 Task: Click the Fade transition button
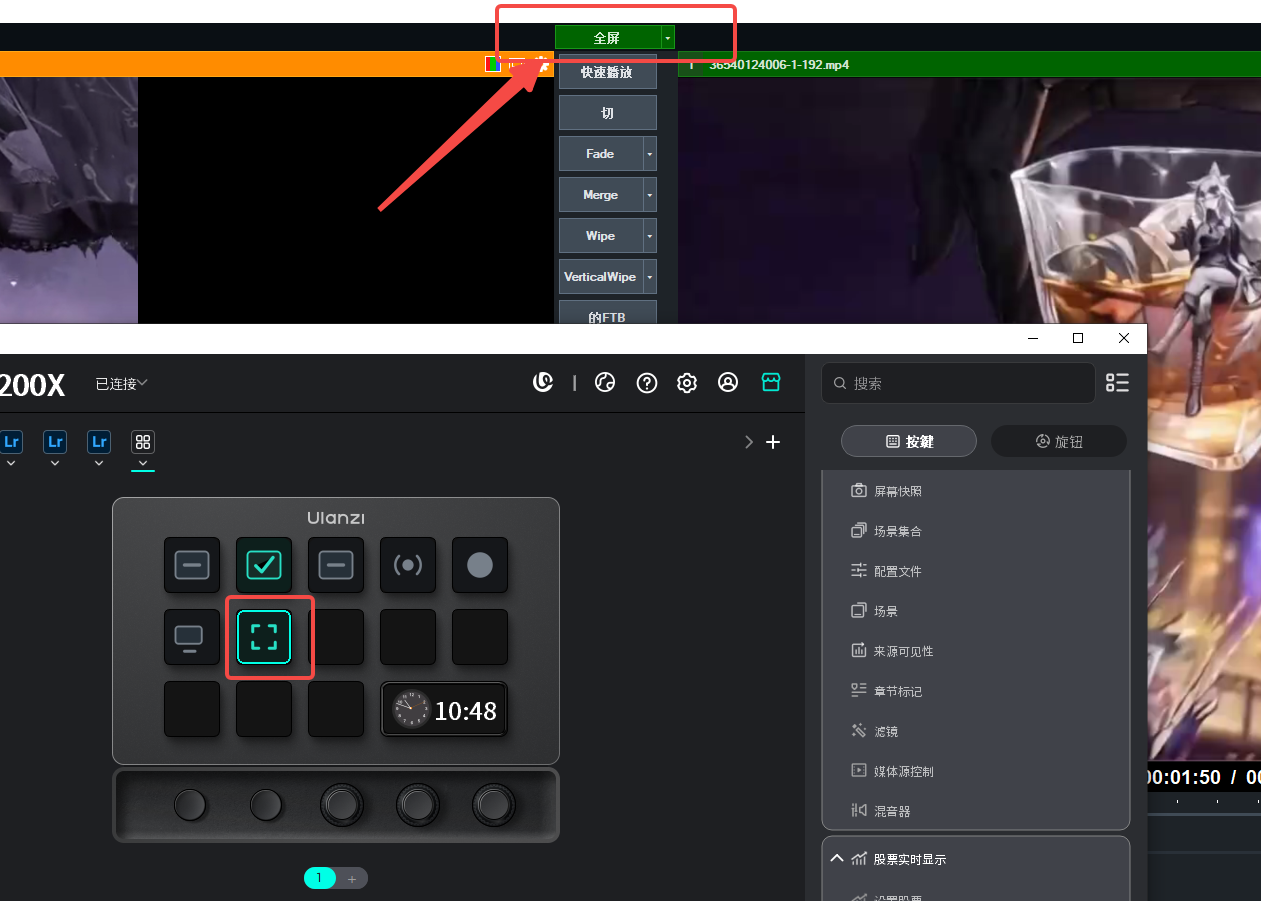[601, 154]
